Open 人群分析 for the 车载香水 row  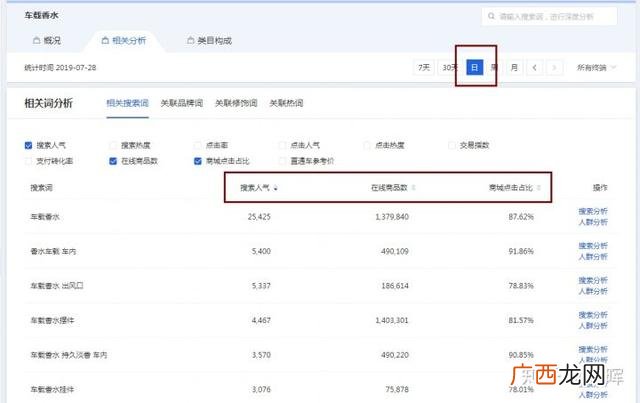593,222
